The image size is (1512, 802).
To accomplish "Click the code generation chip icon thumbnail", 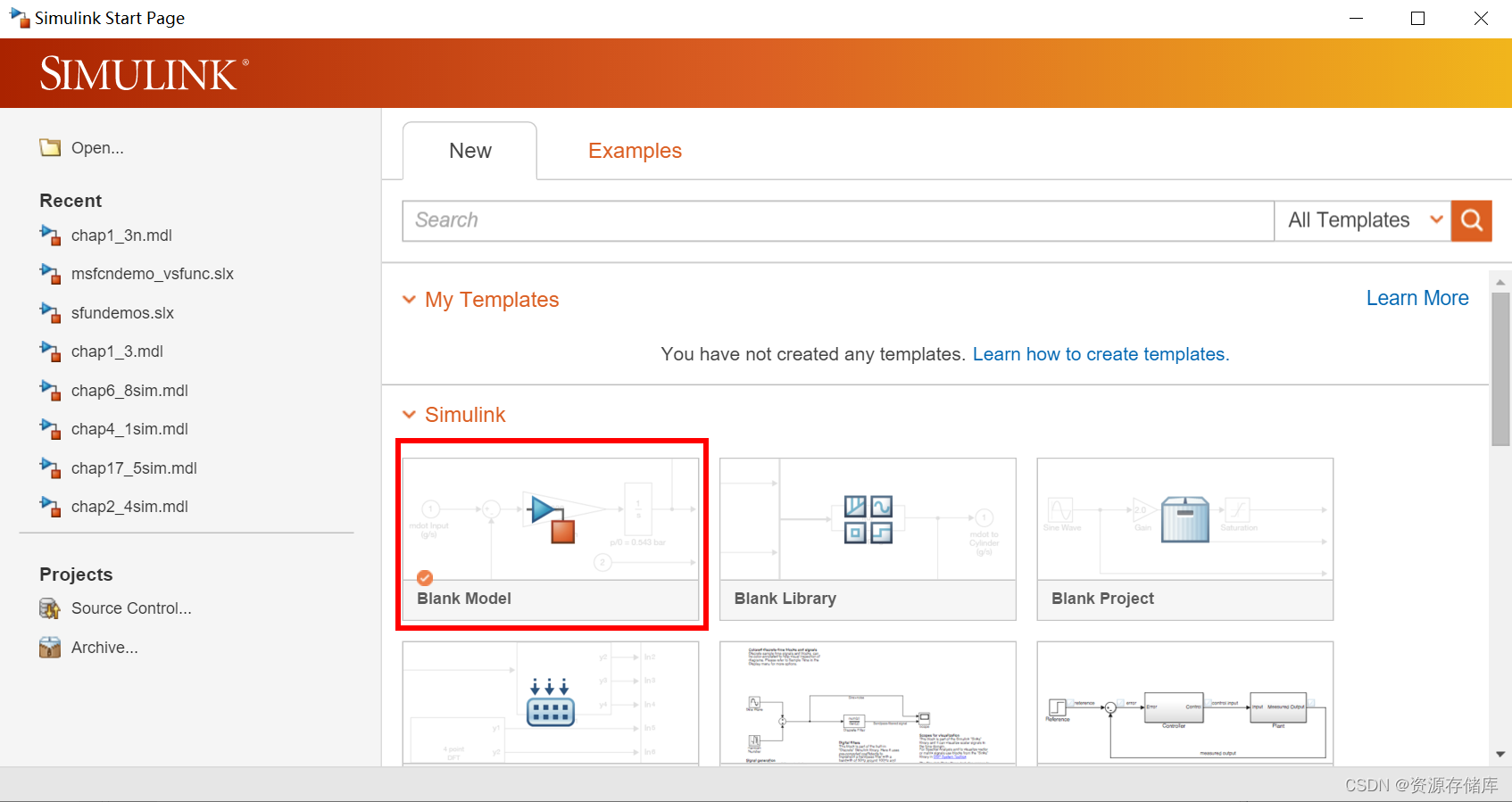I will 551,703.
